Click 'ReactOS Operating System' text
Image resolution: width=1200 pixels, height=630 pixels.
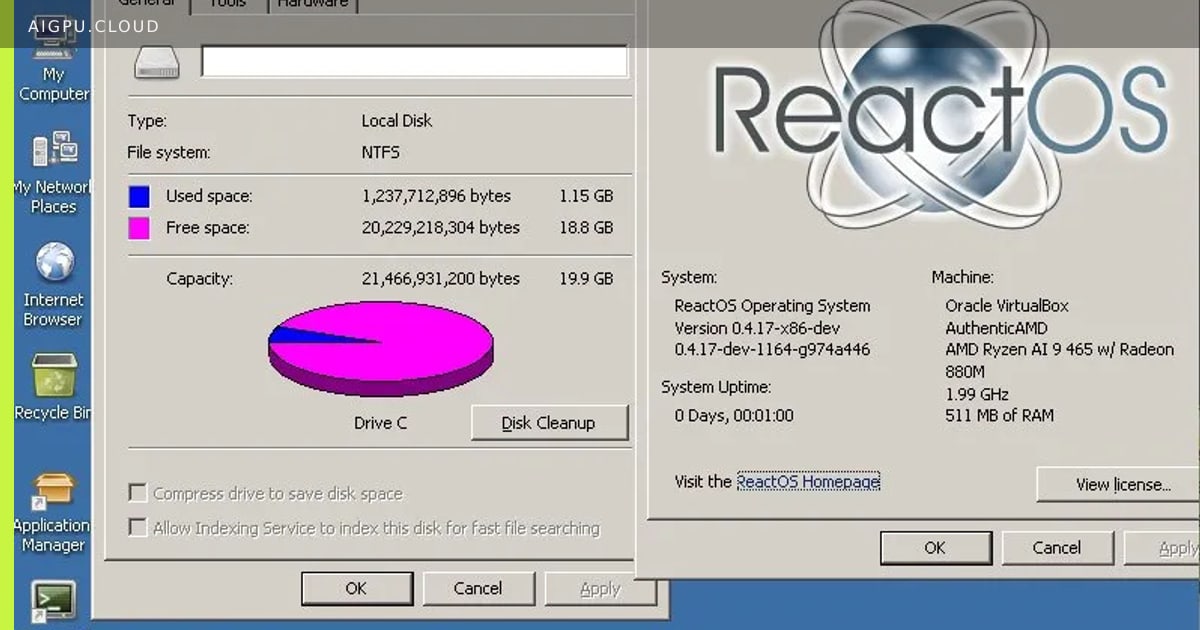click(773, 306)
